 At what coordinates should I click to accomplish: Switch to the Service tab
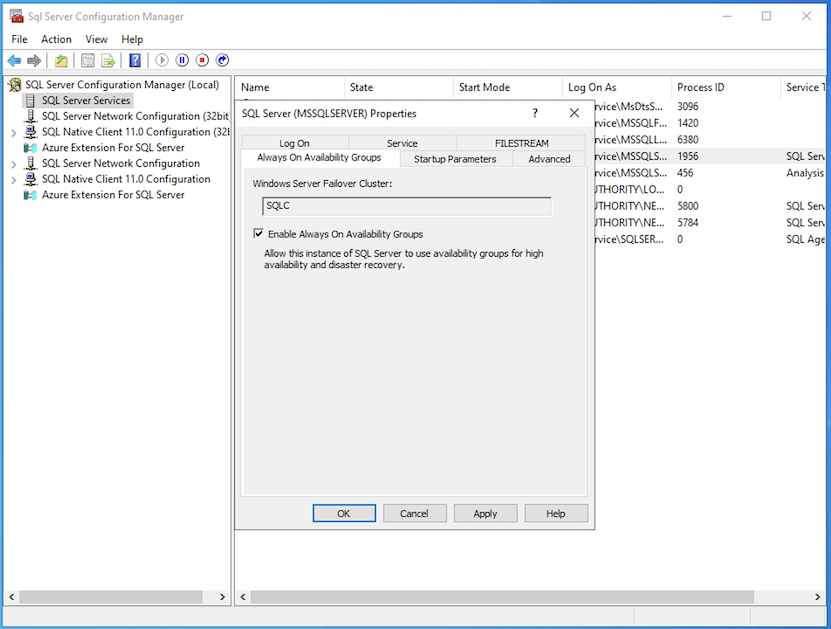tap(402, 143)
